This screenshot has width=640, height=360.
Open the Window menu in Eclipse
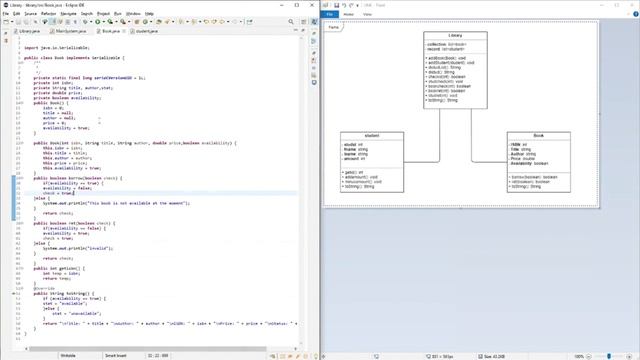133,13
